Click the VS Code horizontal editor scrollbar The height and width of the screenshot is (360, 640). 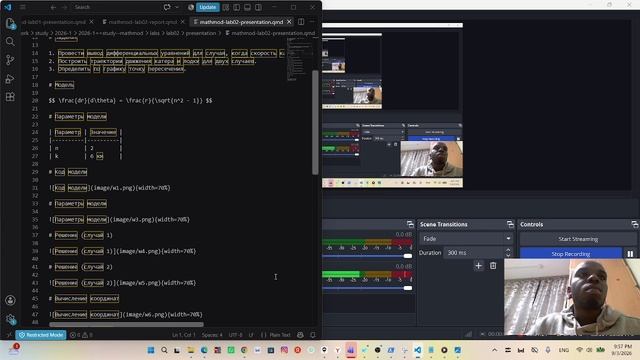pyautogui.click(x=127, y=325)
